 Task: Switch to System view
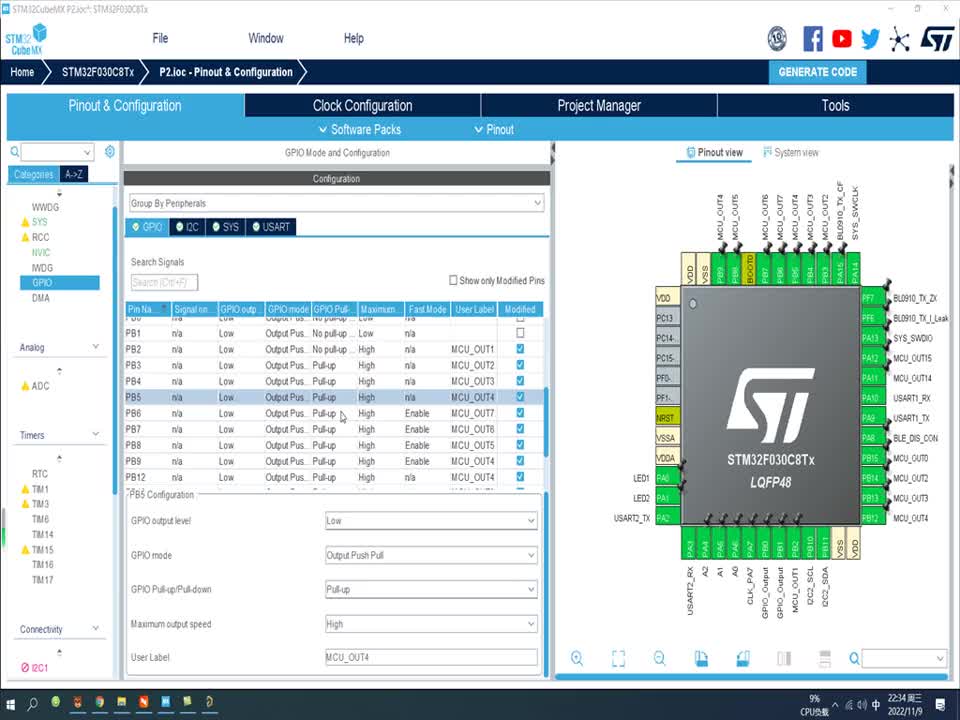[790, 152]
